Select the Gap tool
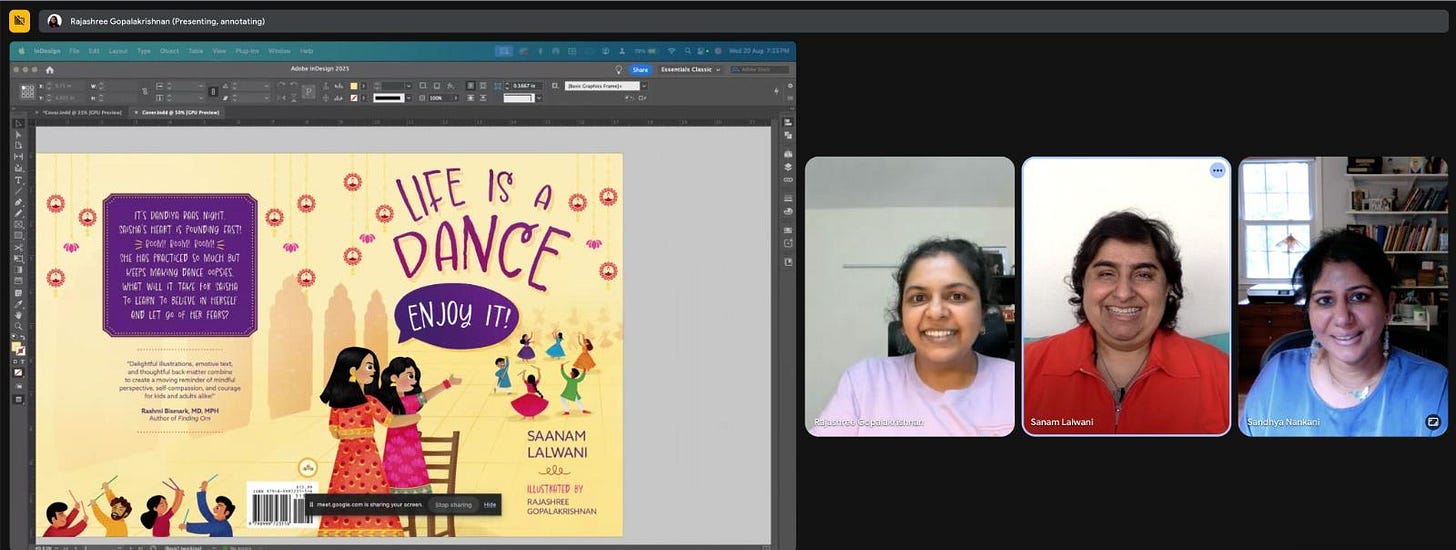Image resolution: width=1456 pixels, height=550 pixels. (18, 157)
